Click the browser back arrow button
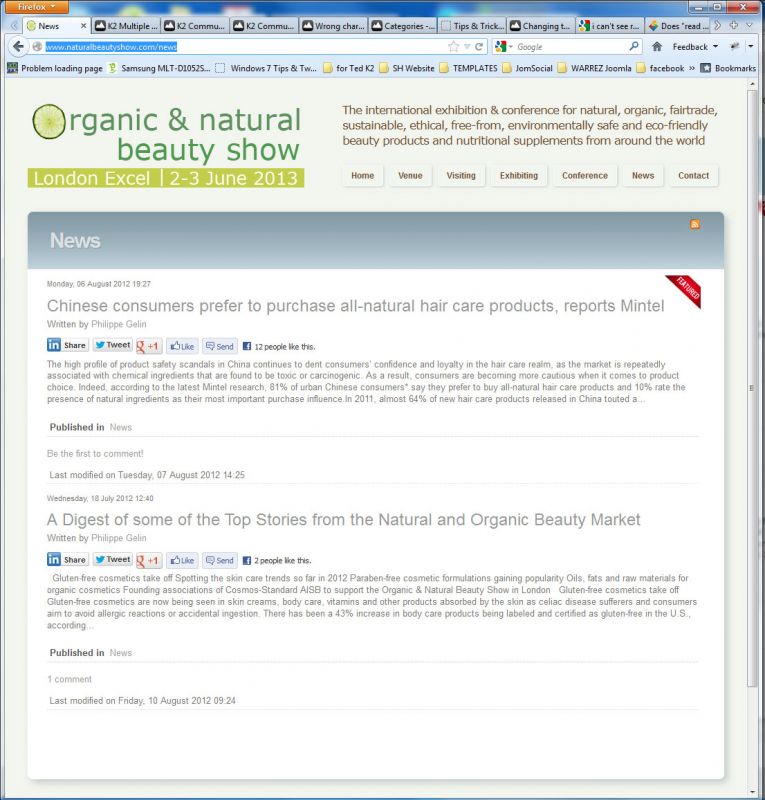 (x=18, y=47)
